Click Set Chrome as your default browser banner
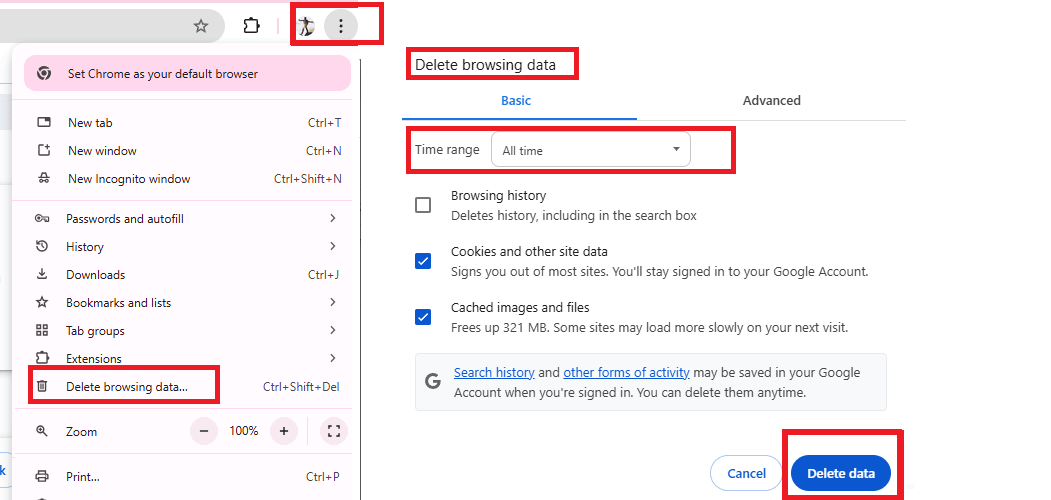1051x500 pixels. coord(188,73)
